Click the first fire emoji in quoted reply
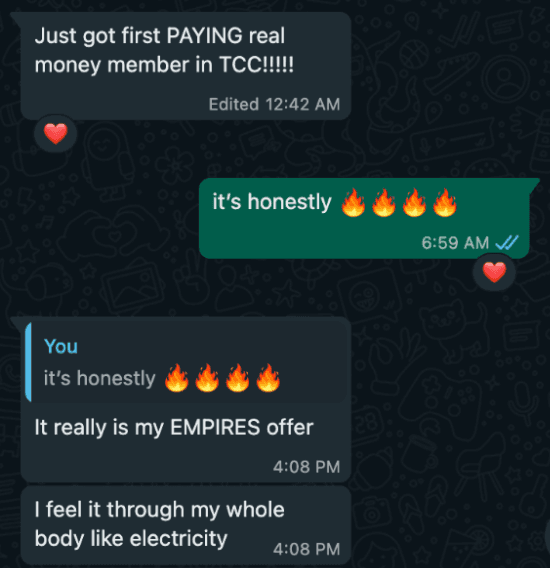The width and height of the screenshot is (550, 568). (x=177, y=378)
